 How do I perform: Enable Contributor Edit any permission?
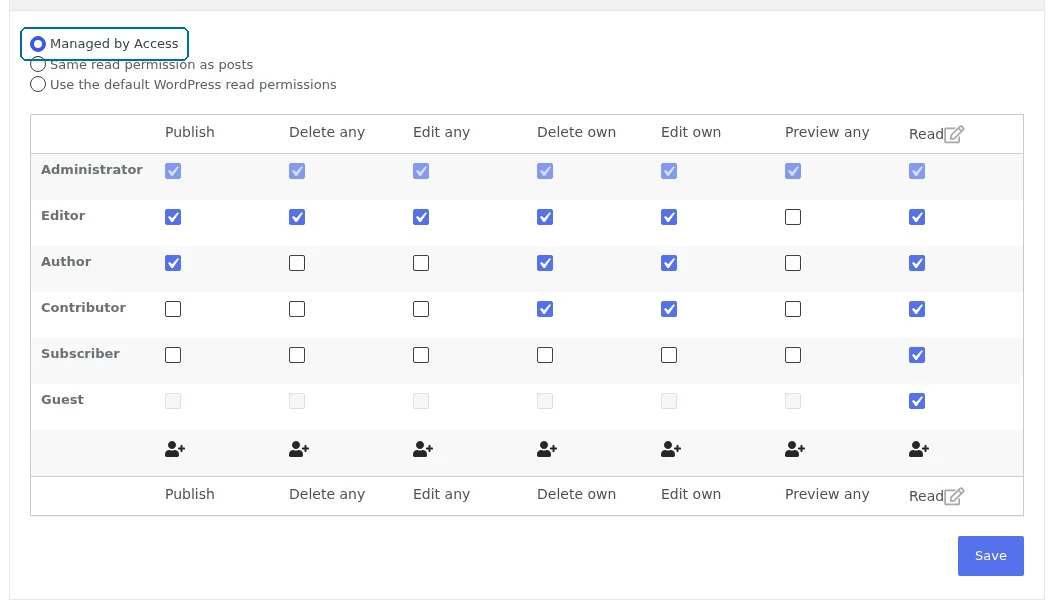[421, 309]
